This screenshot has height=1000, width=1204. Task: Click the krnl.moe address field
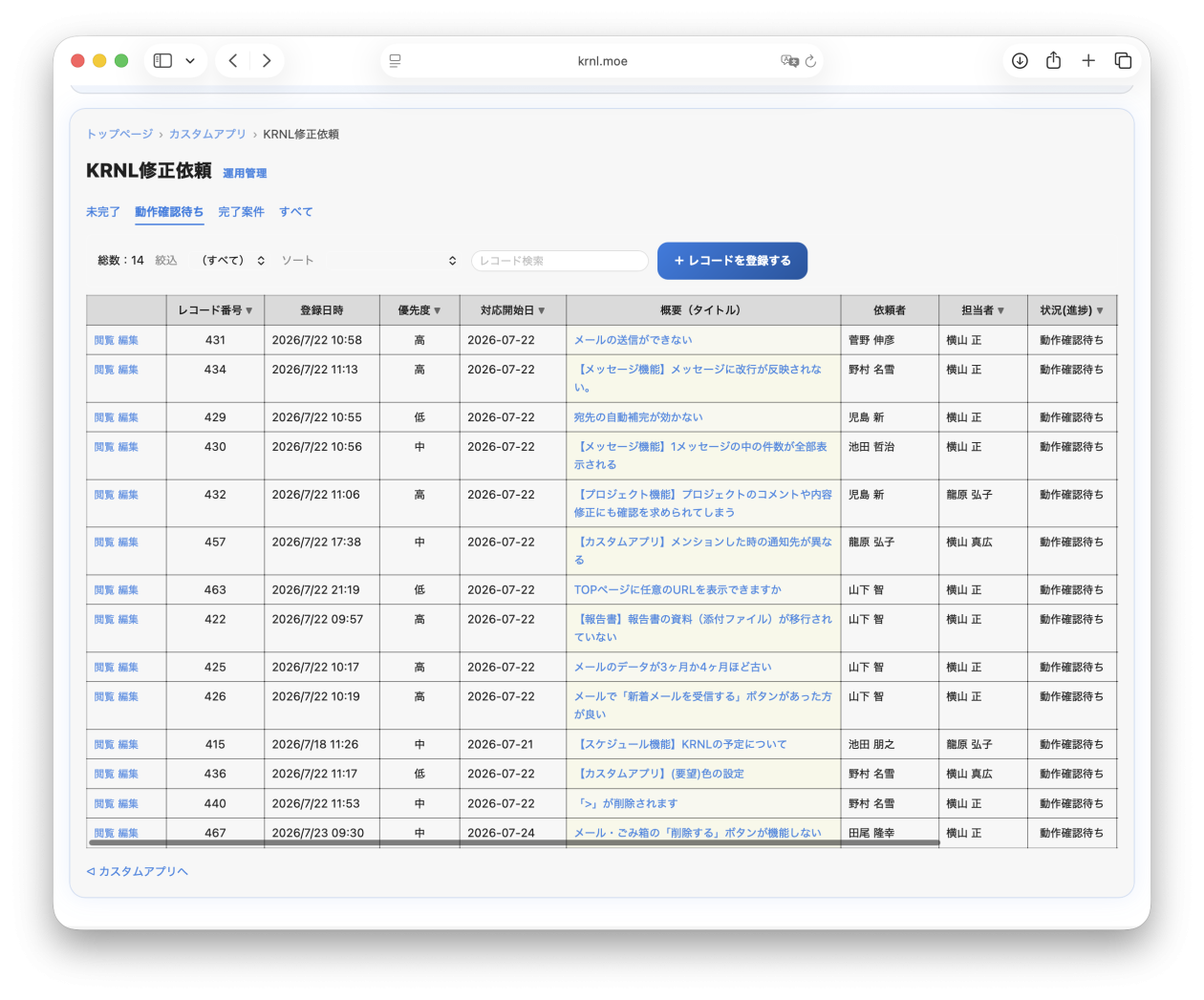coord(602,61)
